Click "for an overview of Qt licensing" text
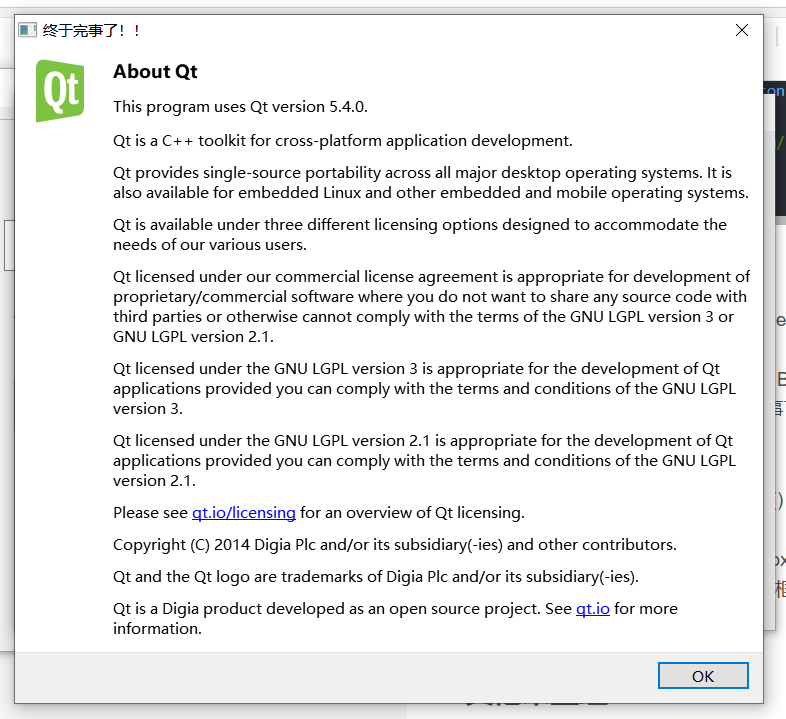The image size is (786, 719). 412,513
